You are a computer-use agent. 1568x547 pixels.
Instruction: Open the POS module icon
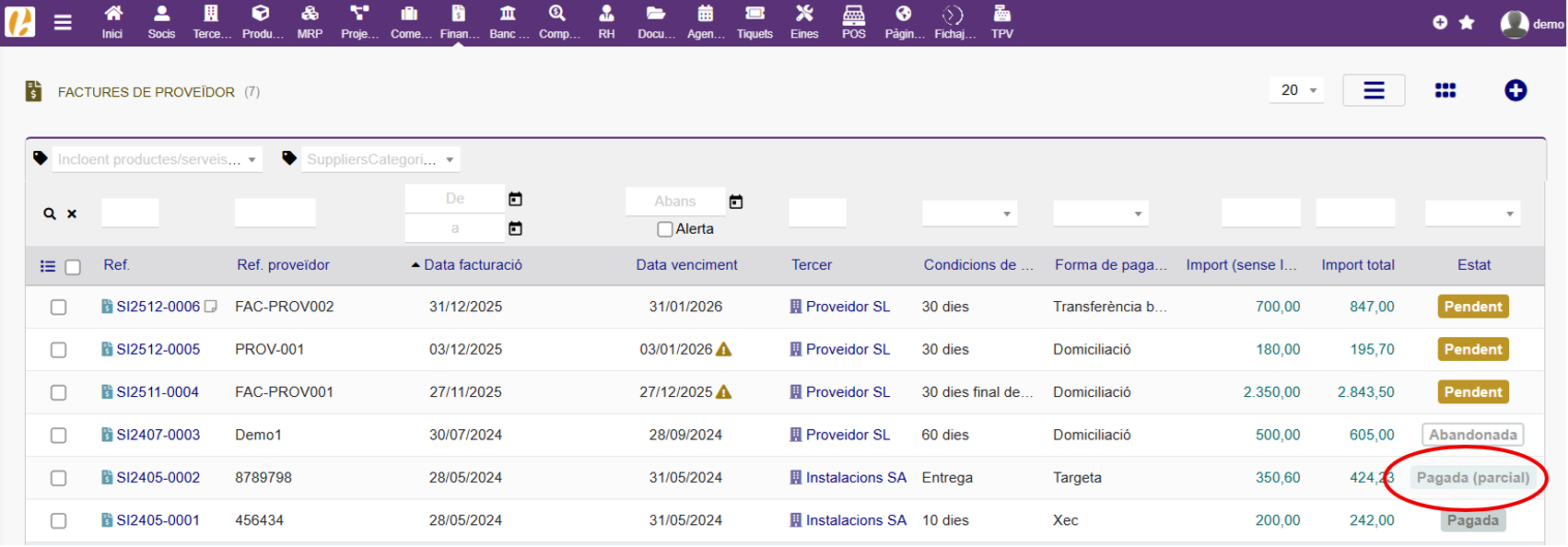tap(853, 22)
